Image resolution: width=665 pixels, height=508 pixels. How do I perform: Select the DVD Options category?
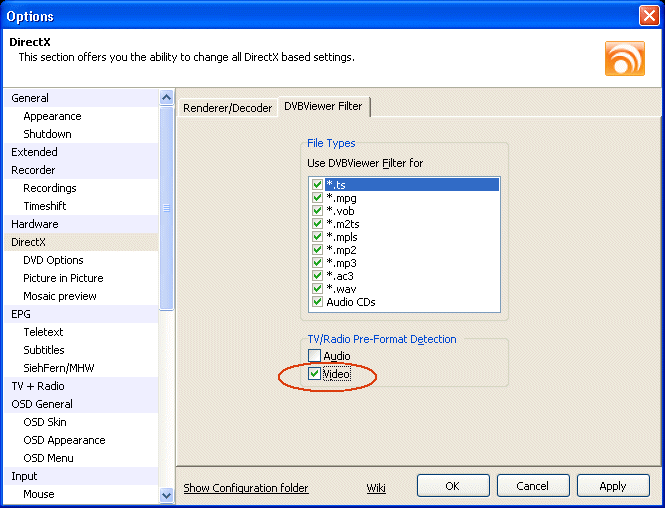(53, 260)
